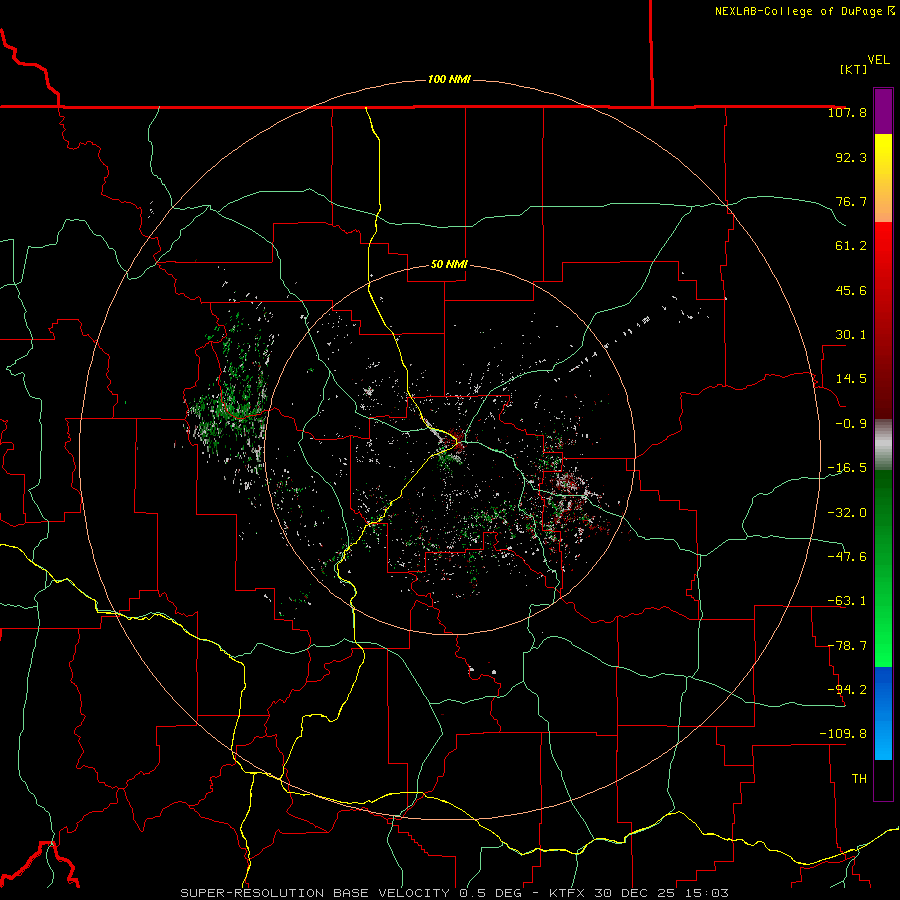Click the 76.7 velocity scale value

(851, 201)
